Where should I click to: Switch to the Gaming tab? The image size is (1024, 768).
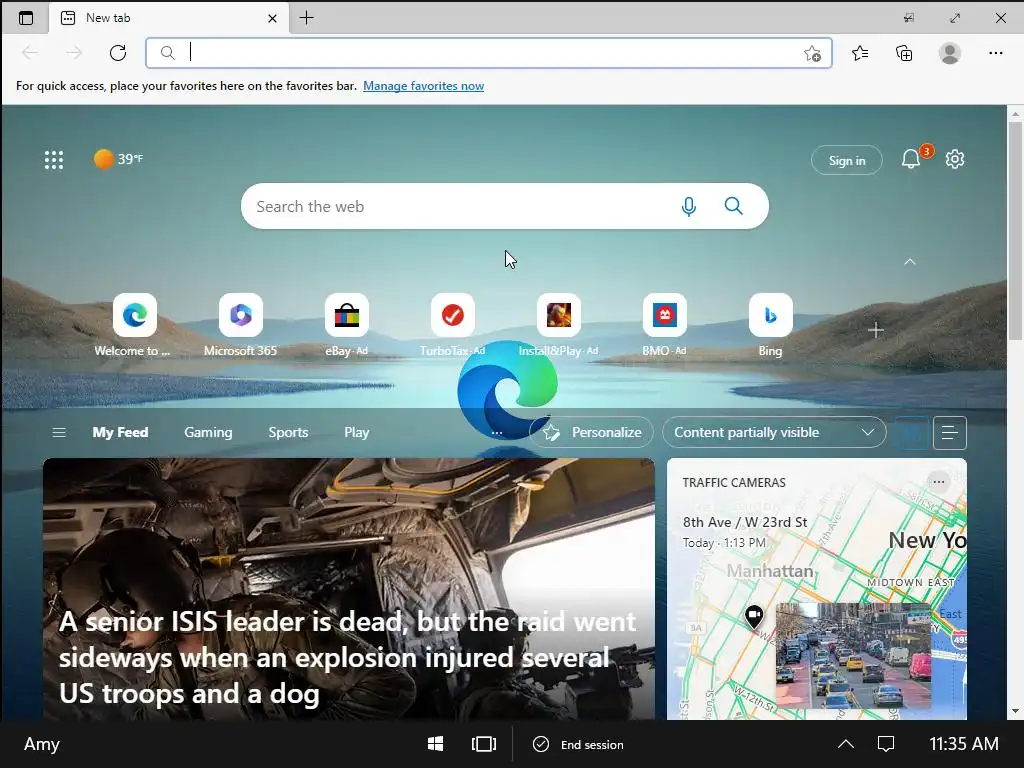(208, 432)
